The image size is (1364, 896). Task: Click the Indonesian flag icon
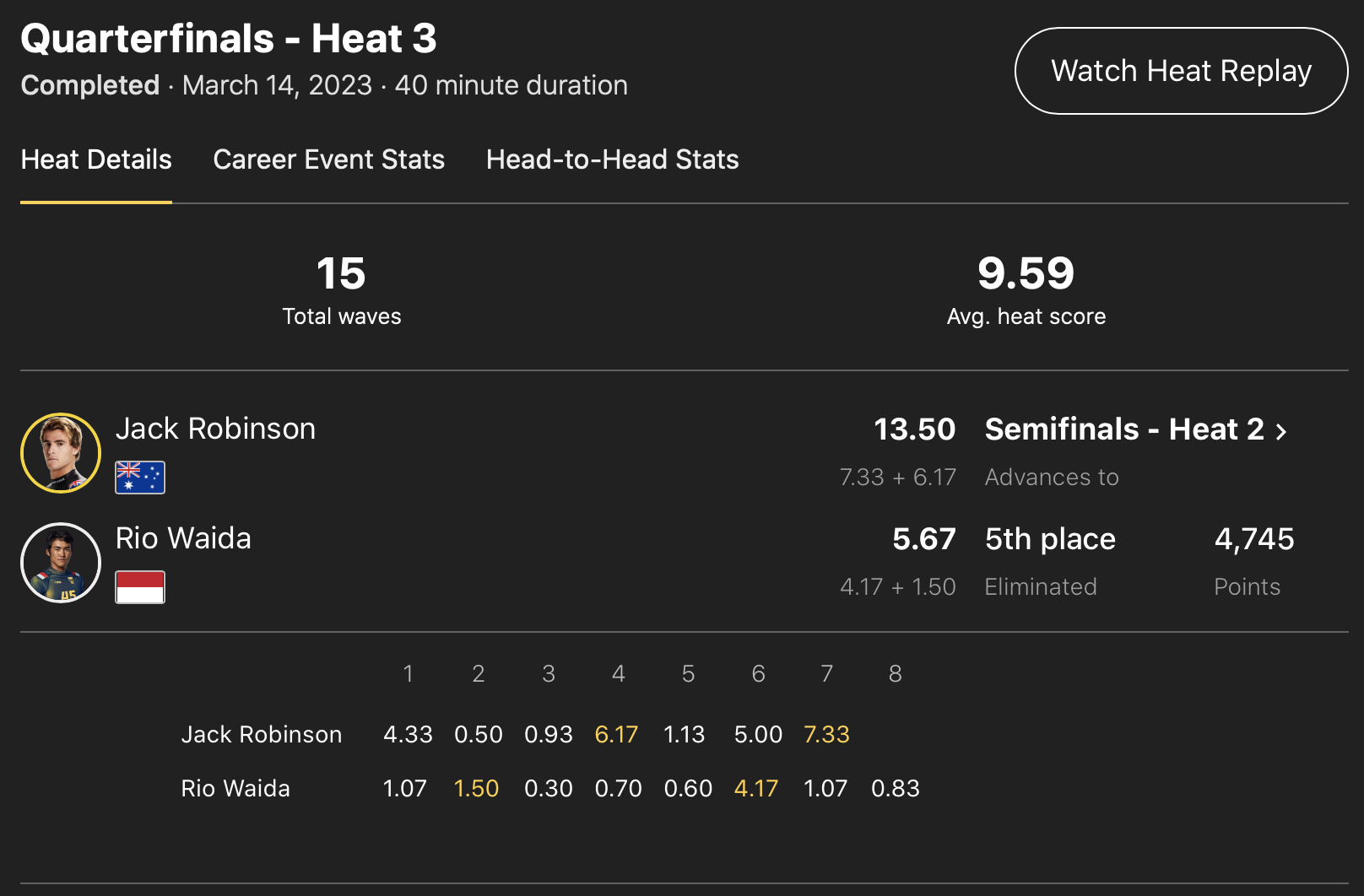coord(140,587)
